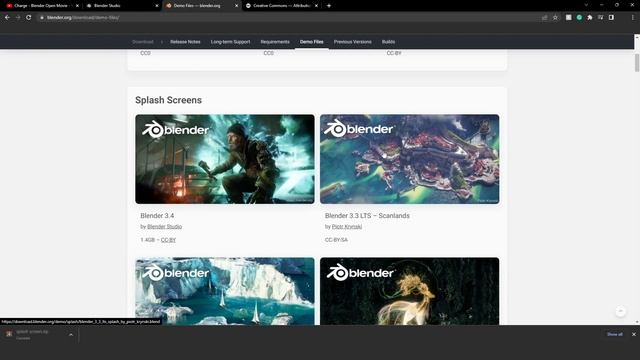
Task: Open the Piotr Krynski author link
Action: click(347, 227)
